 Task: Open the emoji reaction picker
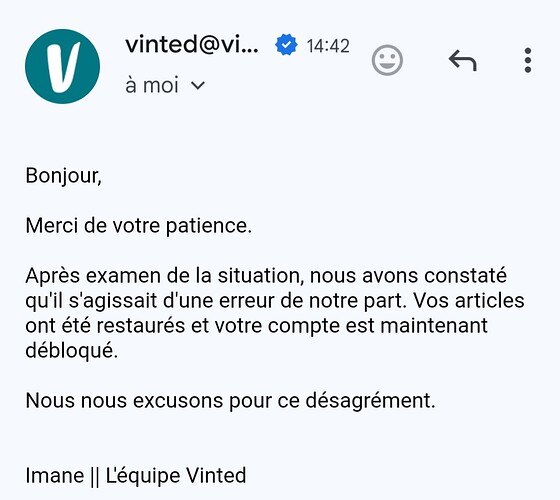(387, 60)
